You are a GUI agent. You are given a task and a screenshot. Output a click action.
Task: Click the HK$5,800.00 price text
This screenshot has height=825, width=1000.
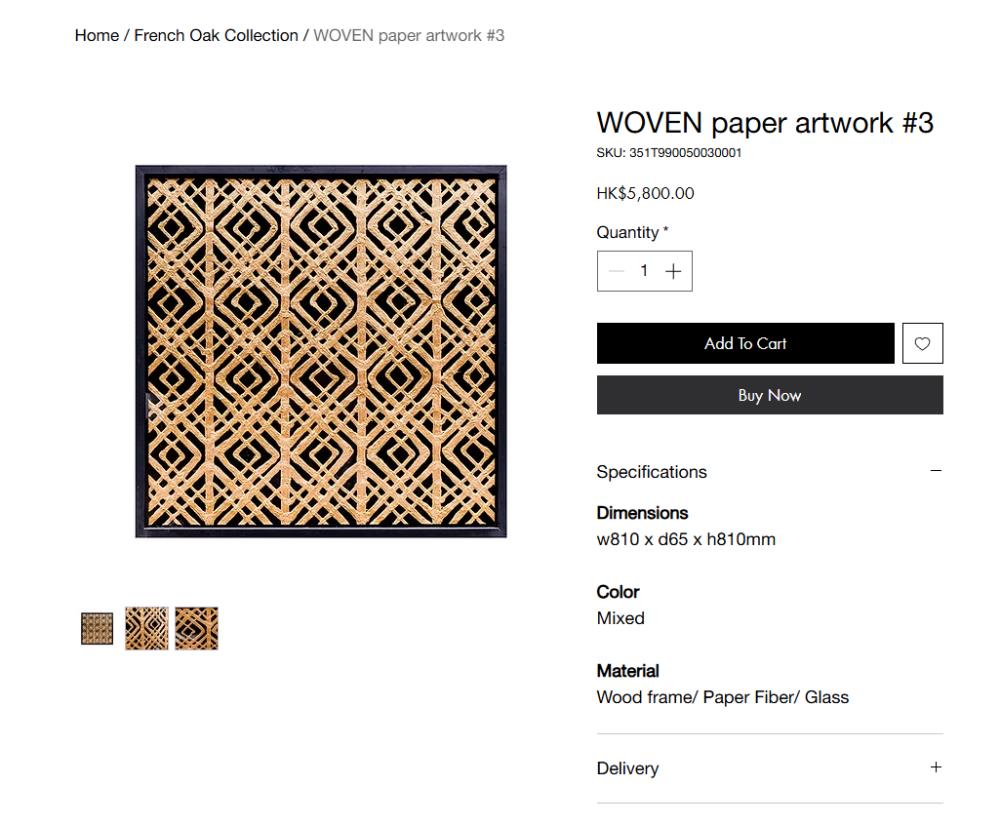point(645,193)
